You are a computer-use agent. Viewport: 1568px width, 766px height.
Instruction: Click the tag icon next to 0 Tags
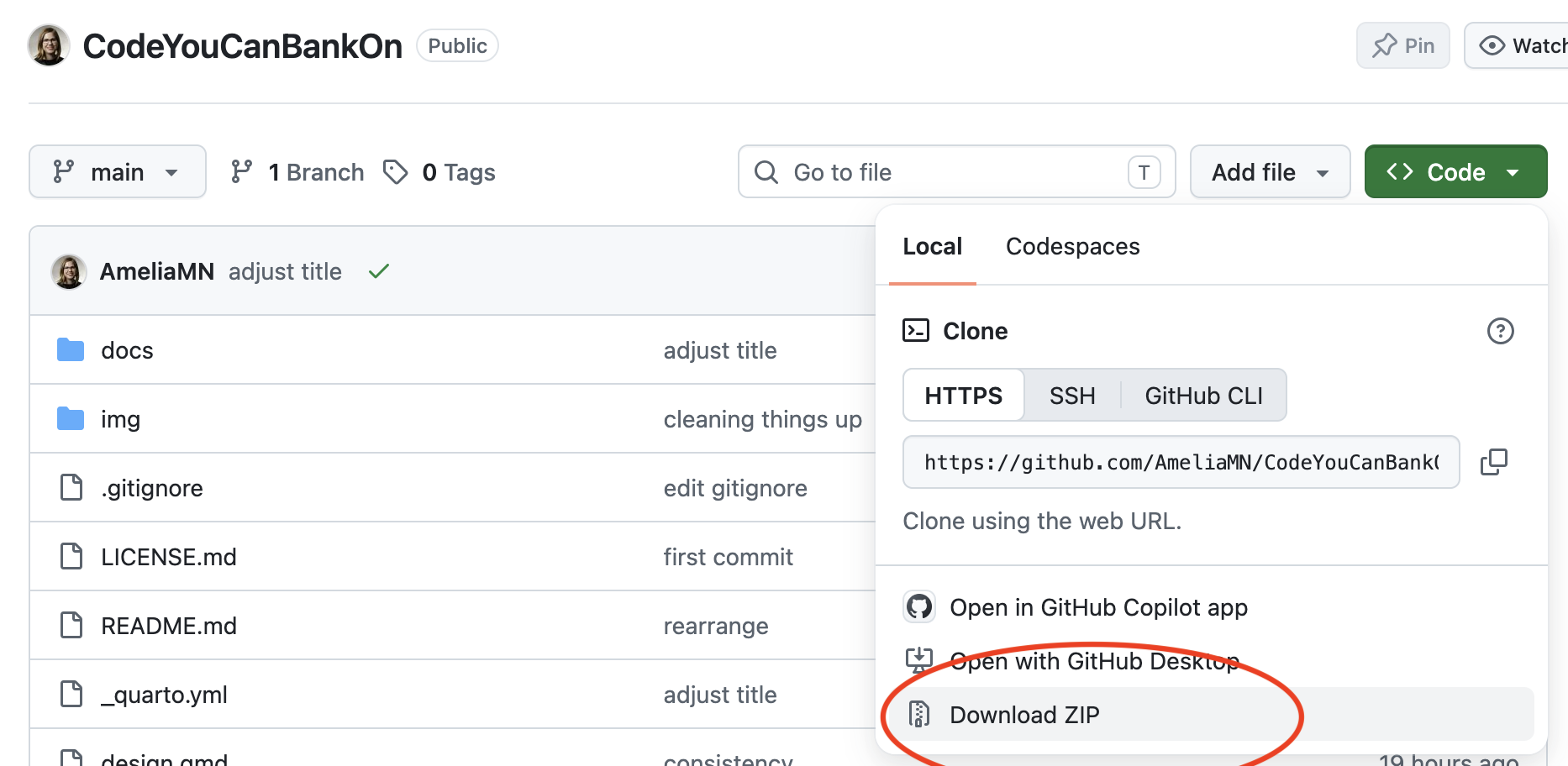click(x=396, y=171)
